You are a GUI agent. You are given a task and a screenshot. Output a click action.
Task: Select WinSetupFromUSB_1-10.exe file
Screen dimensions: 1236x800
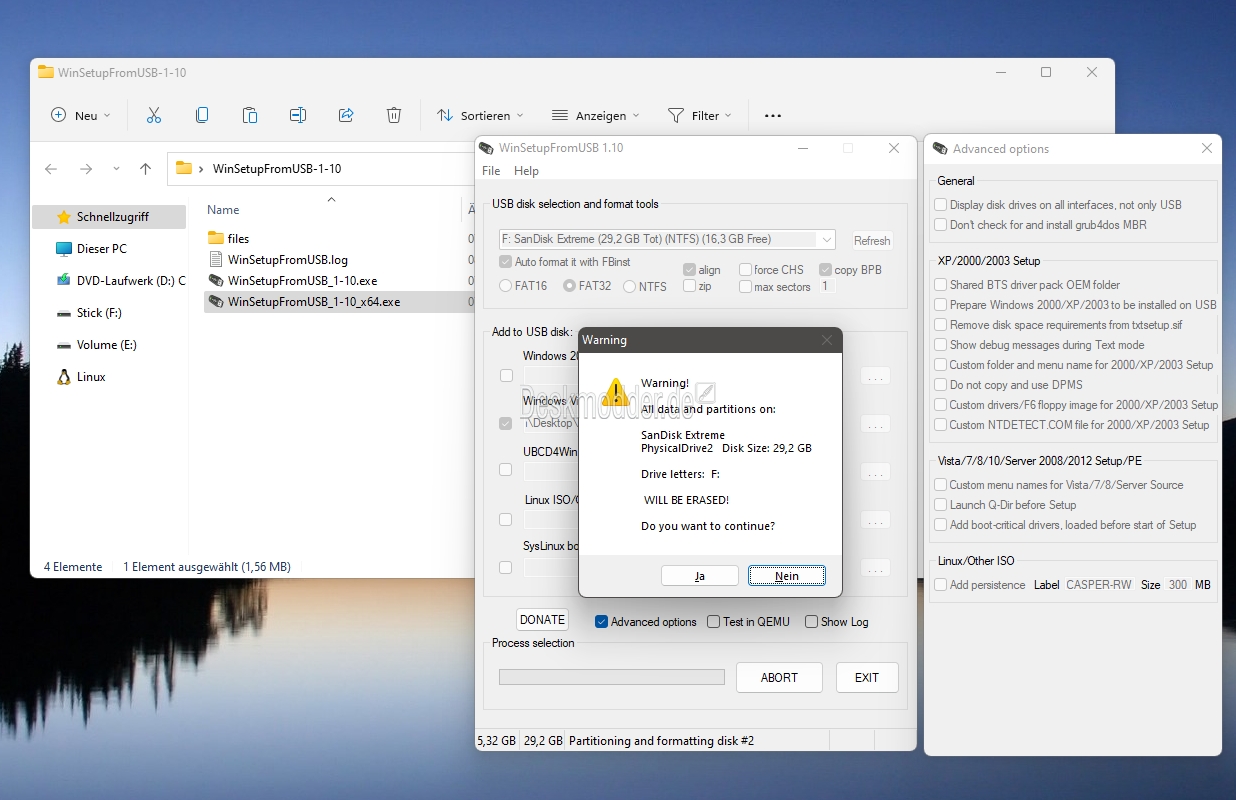click(302, 280)
